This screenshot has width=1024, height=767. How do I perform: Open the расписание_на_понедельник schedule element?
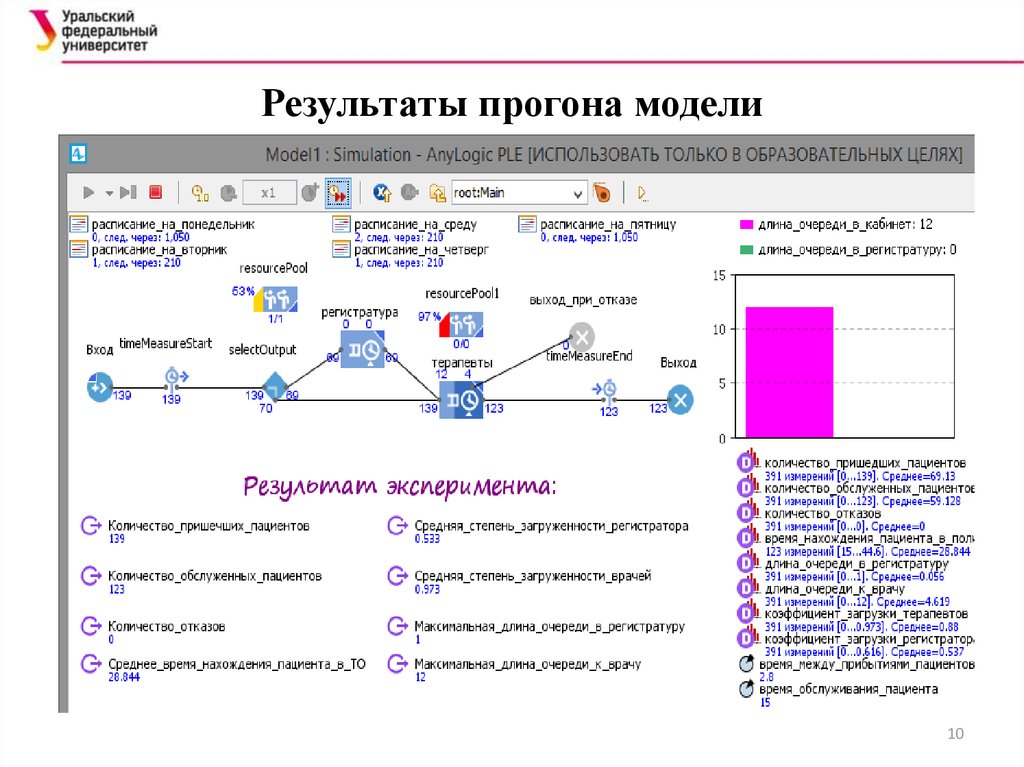coord(77,224)
